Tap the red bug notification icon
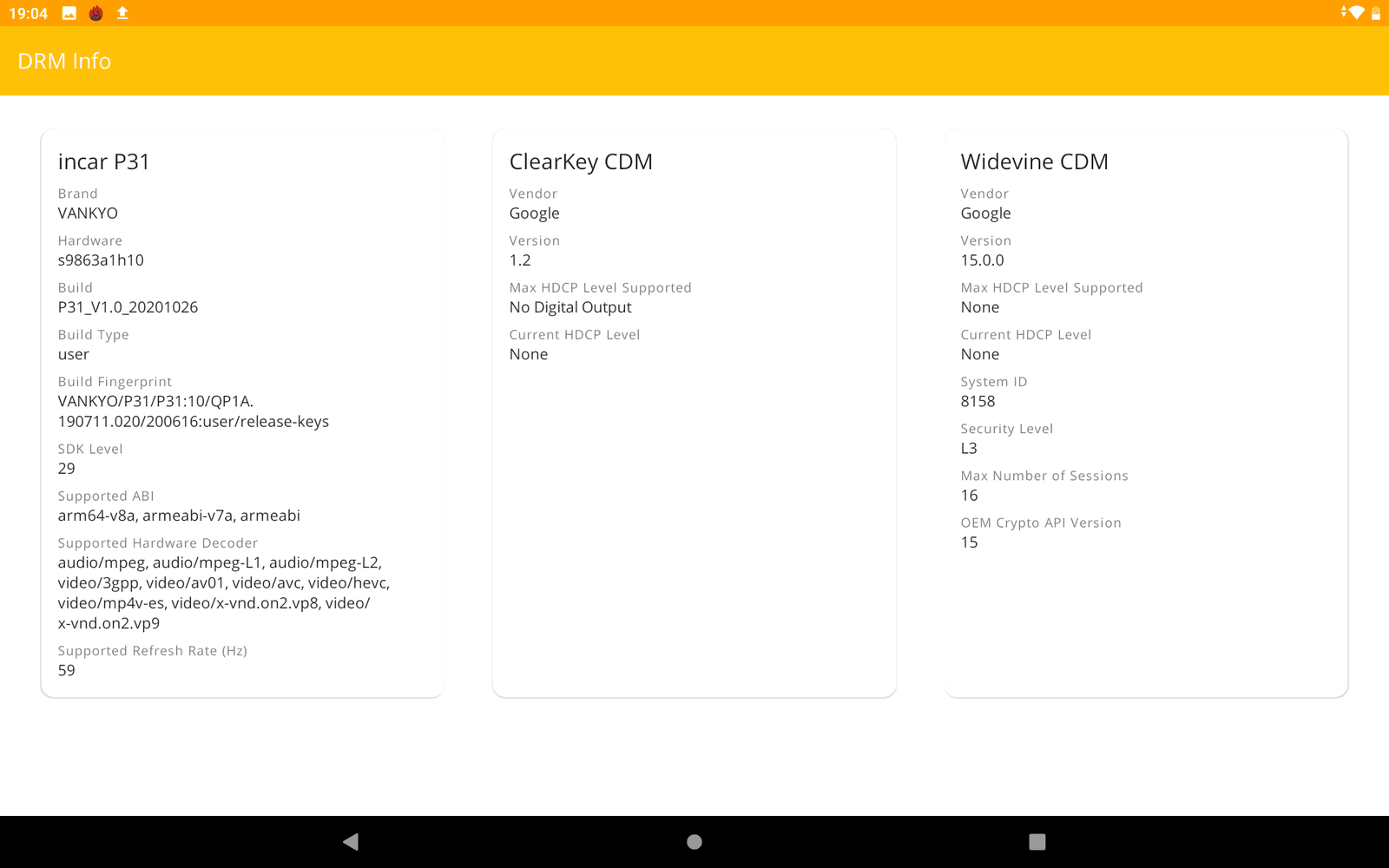 tap(95, 13)
